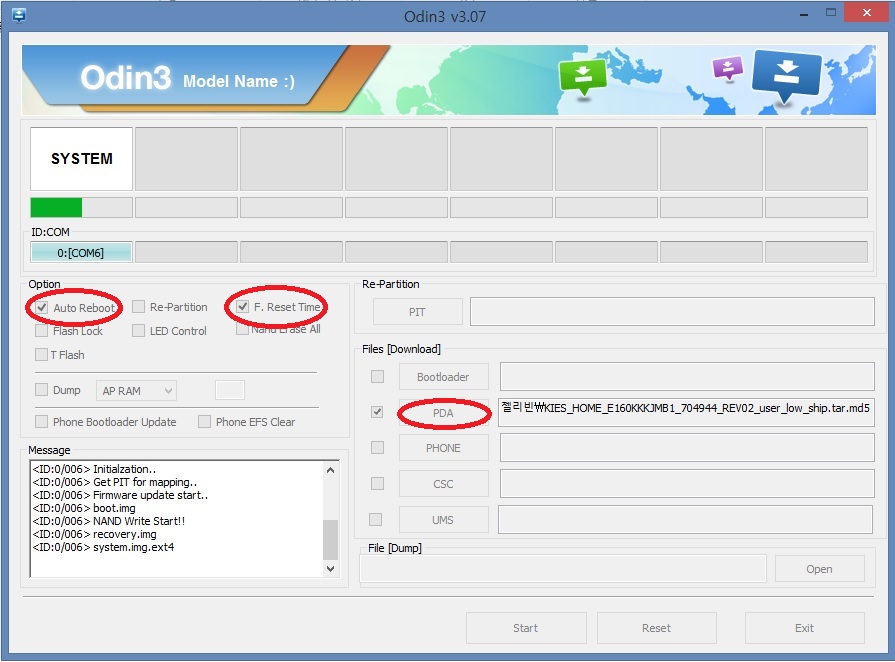
Task: Select the COM6 port ID box
Action: point(81,252)
